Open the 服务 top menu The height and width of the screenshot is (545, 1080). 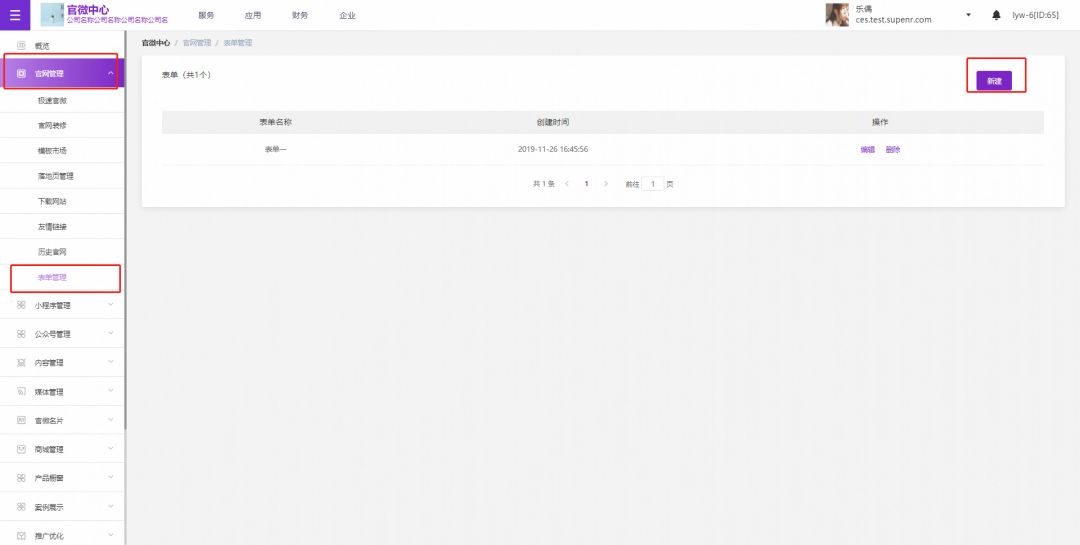coord(206,15)
